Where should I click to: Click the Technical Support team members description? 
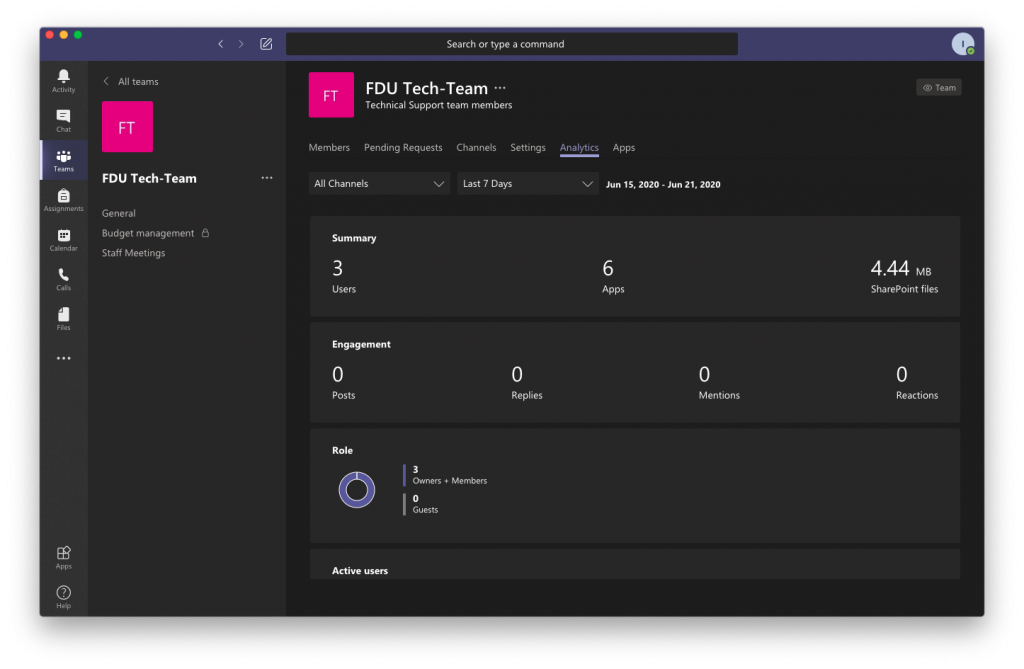438,105
